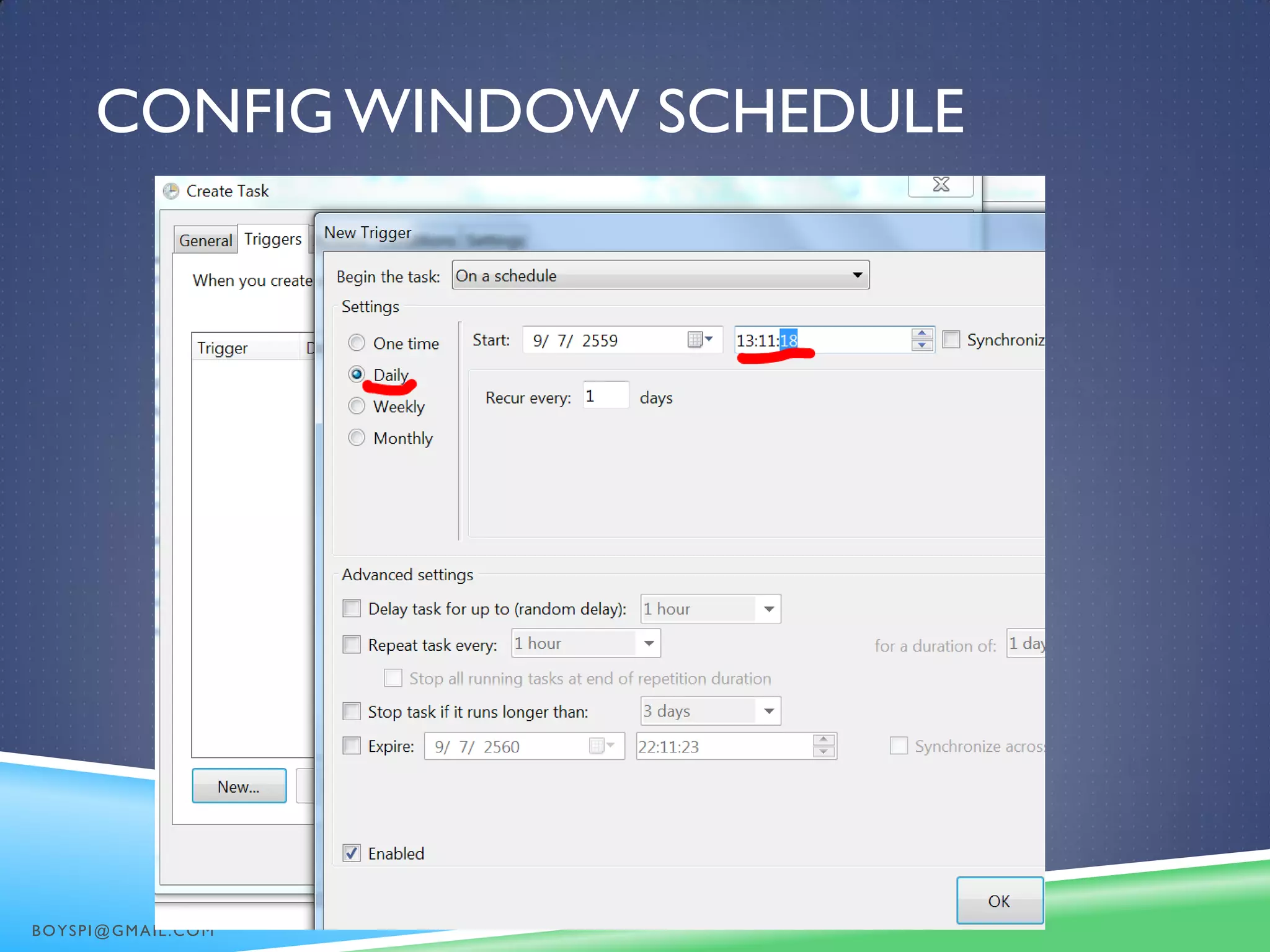This screenshot has width=1270, height=952.
Task: Click New... button in Create Task
Action: [239, 786]
